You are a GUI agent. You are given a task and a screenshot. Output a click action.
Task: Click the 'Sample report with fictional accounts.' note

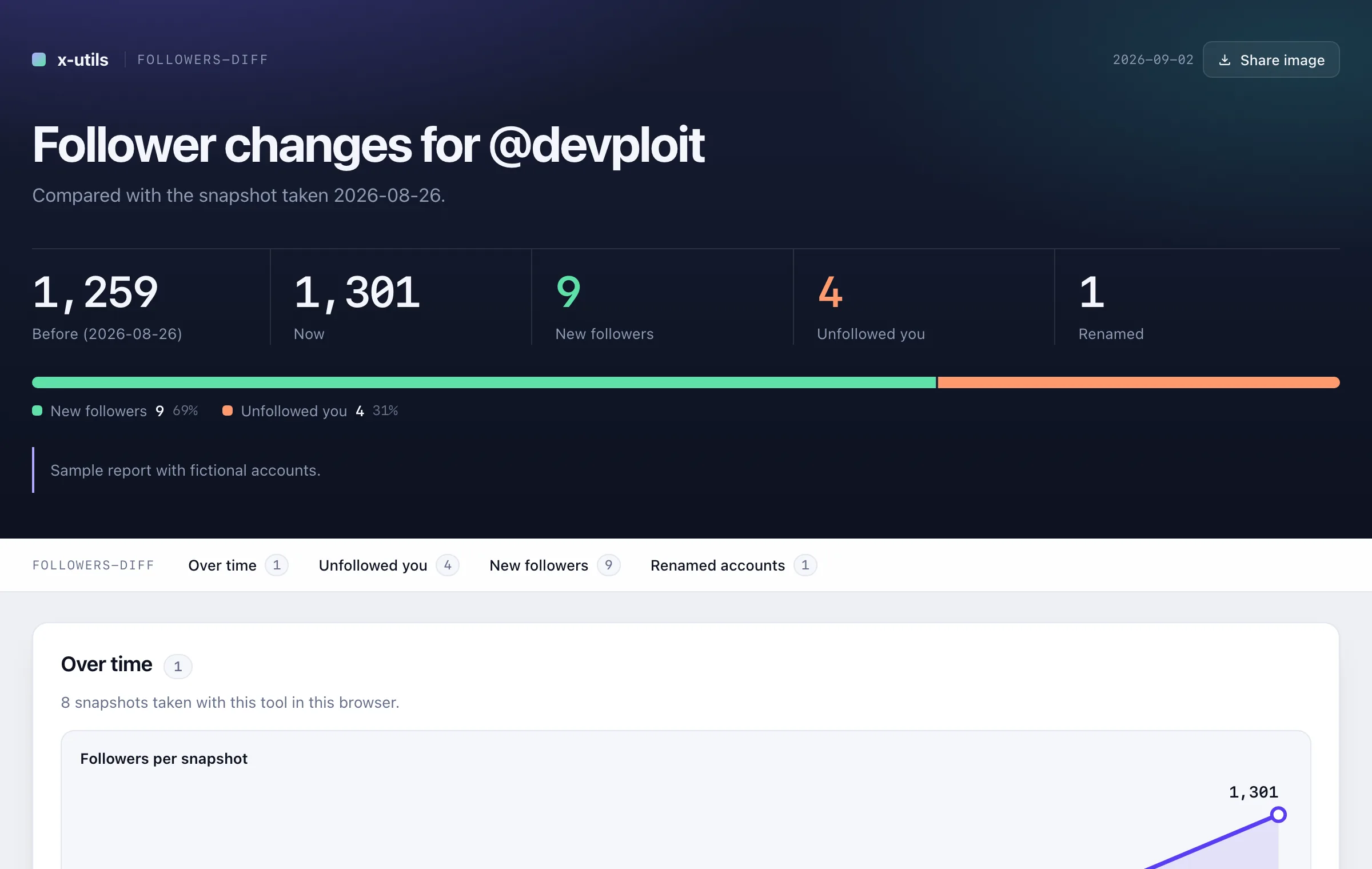[185, 470]
